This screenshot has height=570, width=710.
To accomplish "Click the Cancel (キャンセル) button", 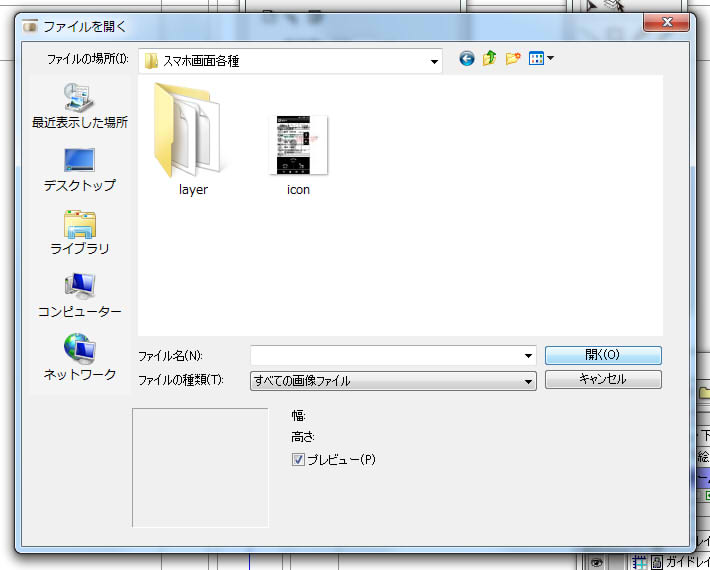I will (603, 379).
